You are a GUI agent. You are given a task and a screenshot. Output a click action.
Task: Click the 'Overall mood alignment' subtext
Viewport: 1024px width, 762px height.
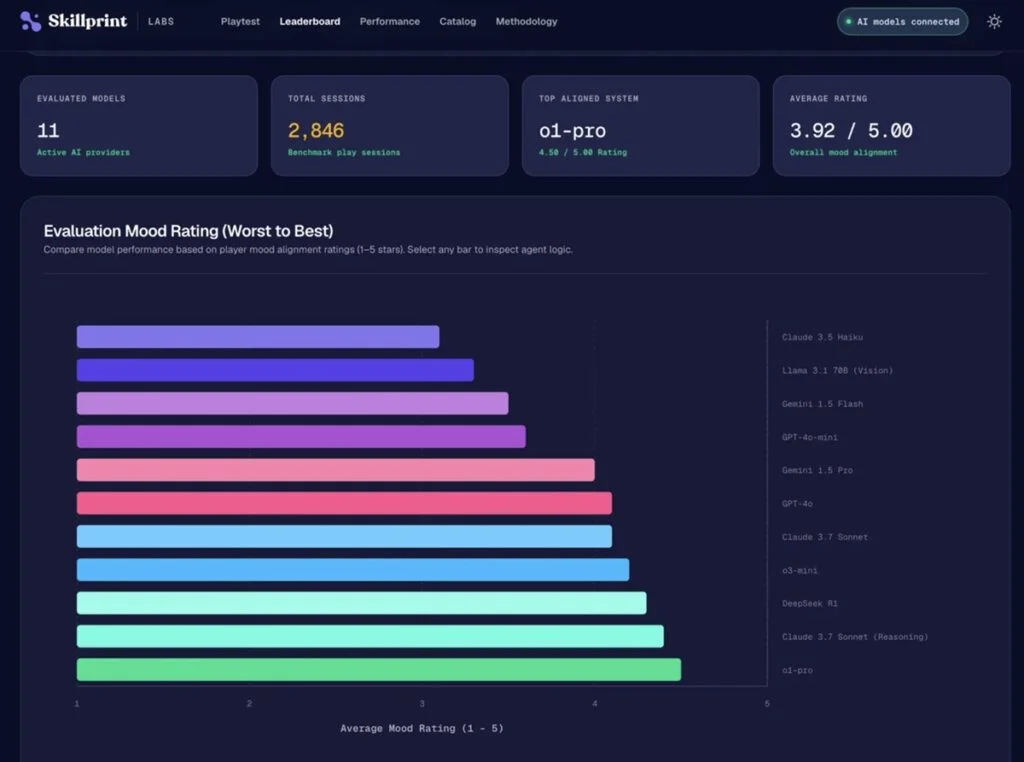[x=843, y=153]
